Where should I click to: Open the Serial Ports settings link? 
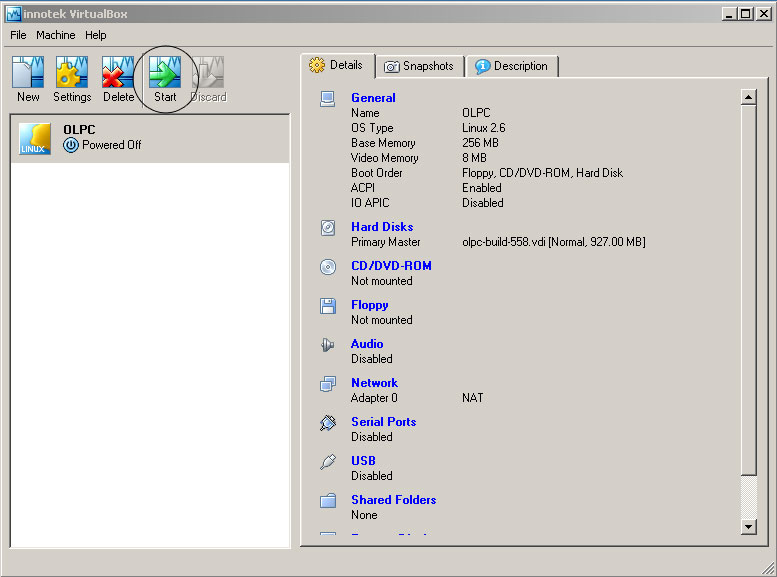click(384, 422)
